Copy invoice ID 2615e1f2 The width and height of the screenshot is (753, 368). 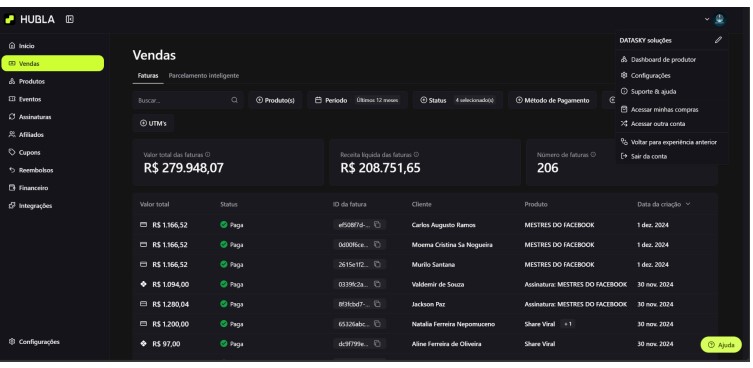point(377,265)
